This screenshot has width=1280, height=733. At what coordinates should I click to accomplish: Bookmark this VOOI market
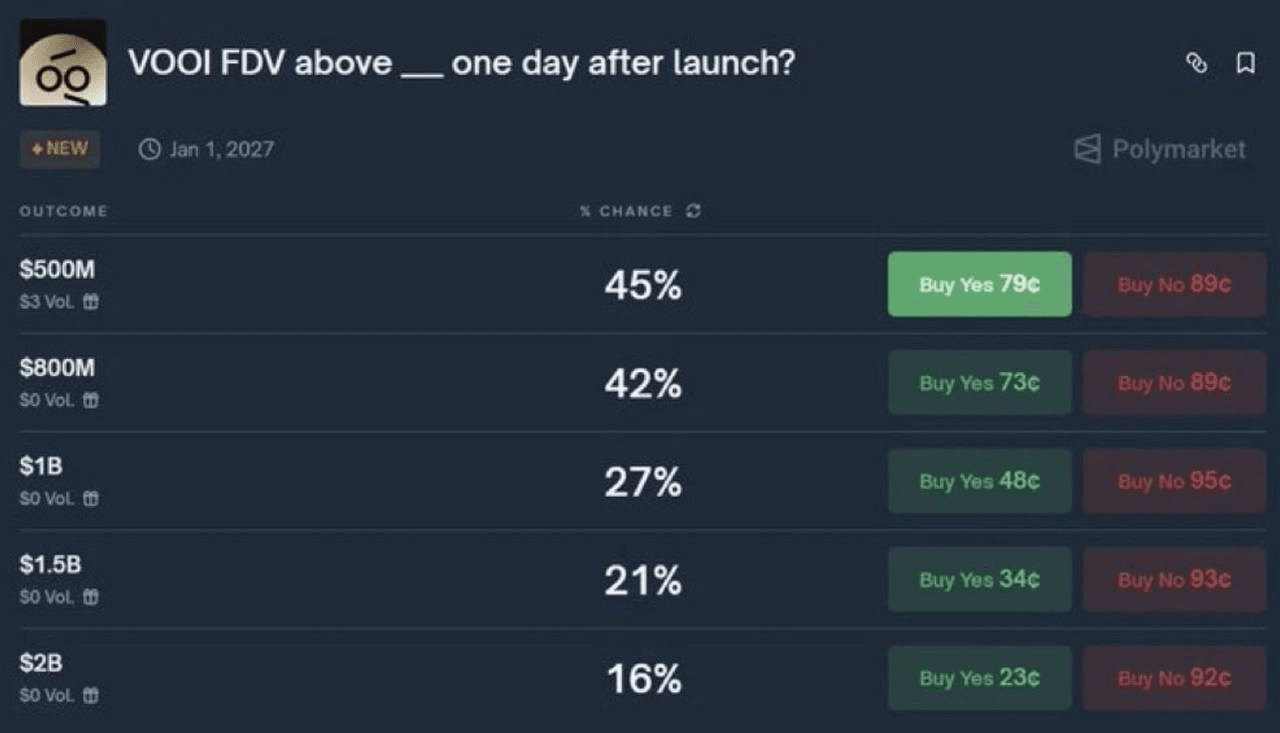1245,63
